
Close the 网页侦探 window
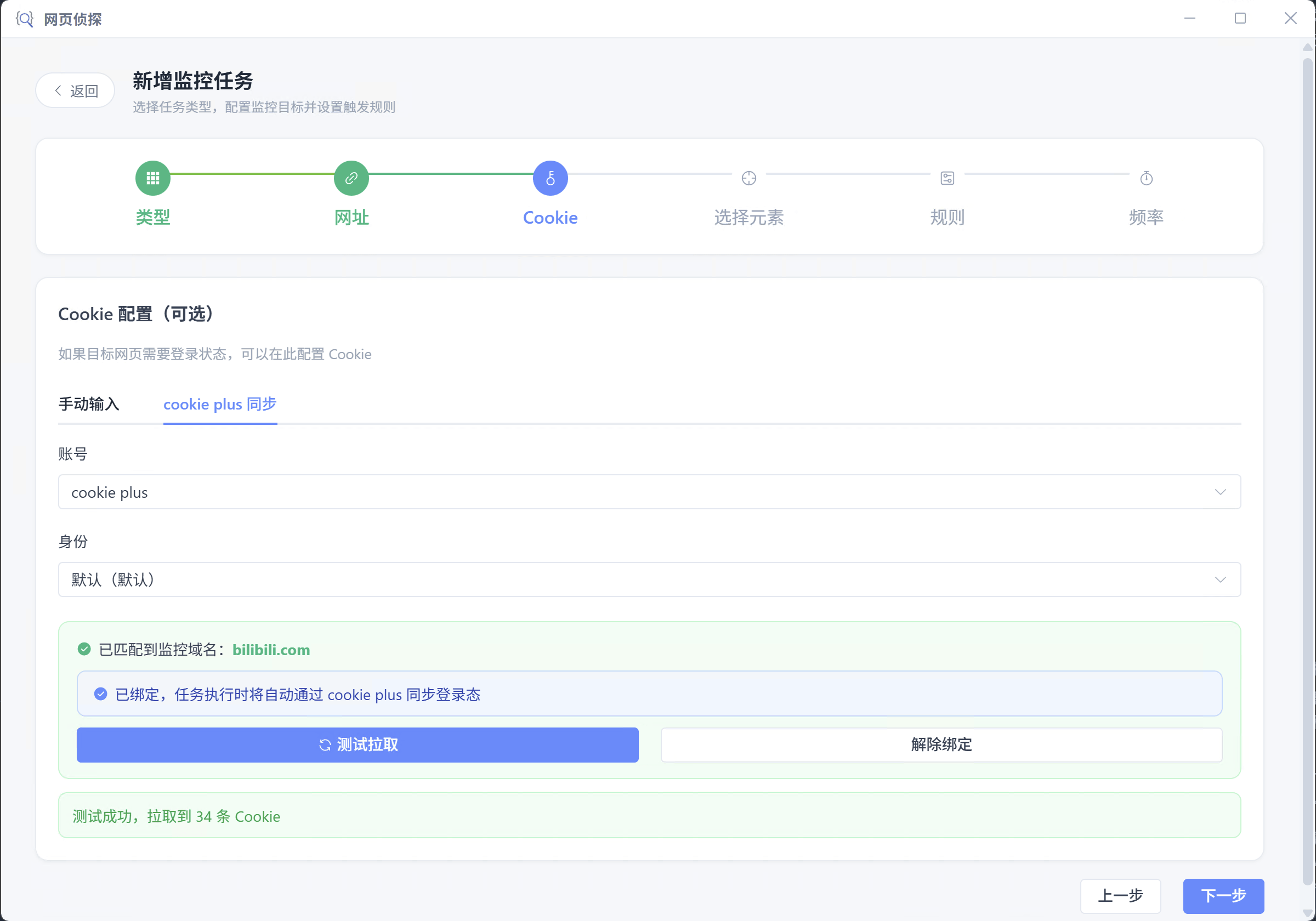coord(1291,19)
